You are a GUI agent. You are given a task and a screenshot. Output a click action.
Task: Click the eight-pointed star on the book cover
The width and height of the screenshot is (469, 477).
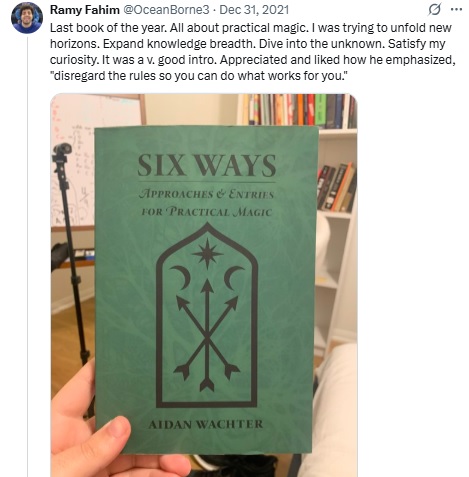point(207,254)
